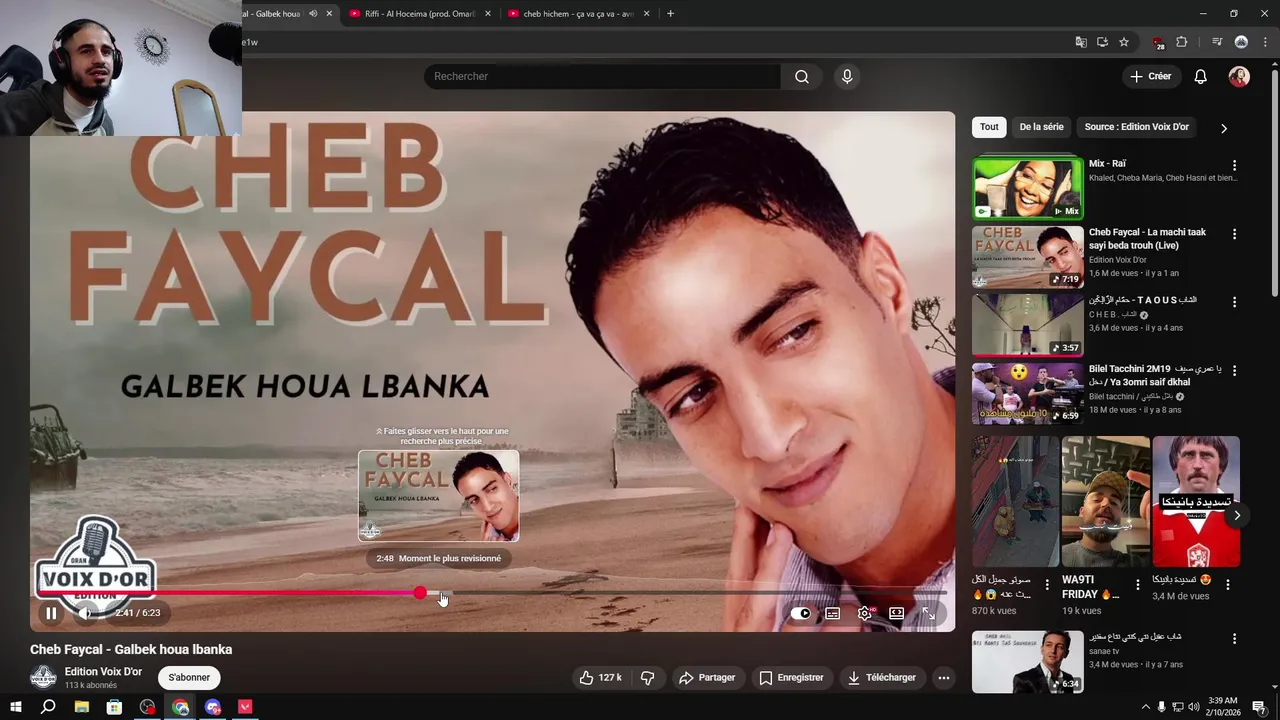Click the Chrome taskbar icon

180,707
